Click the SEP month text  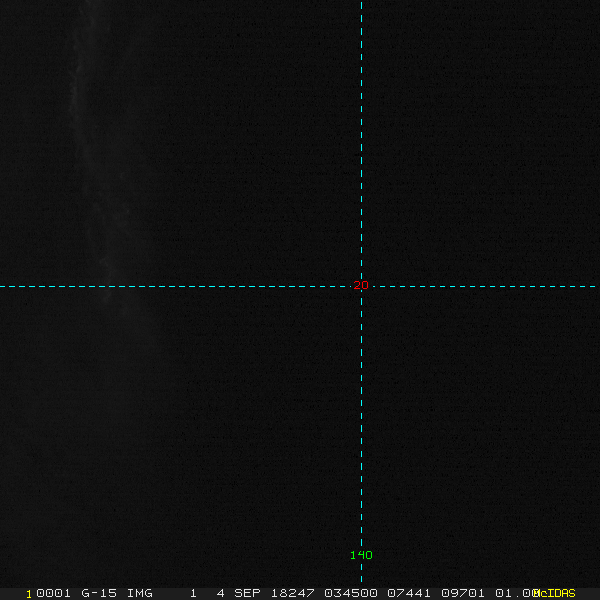247,593
